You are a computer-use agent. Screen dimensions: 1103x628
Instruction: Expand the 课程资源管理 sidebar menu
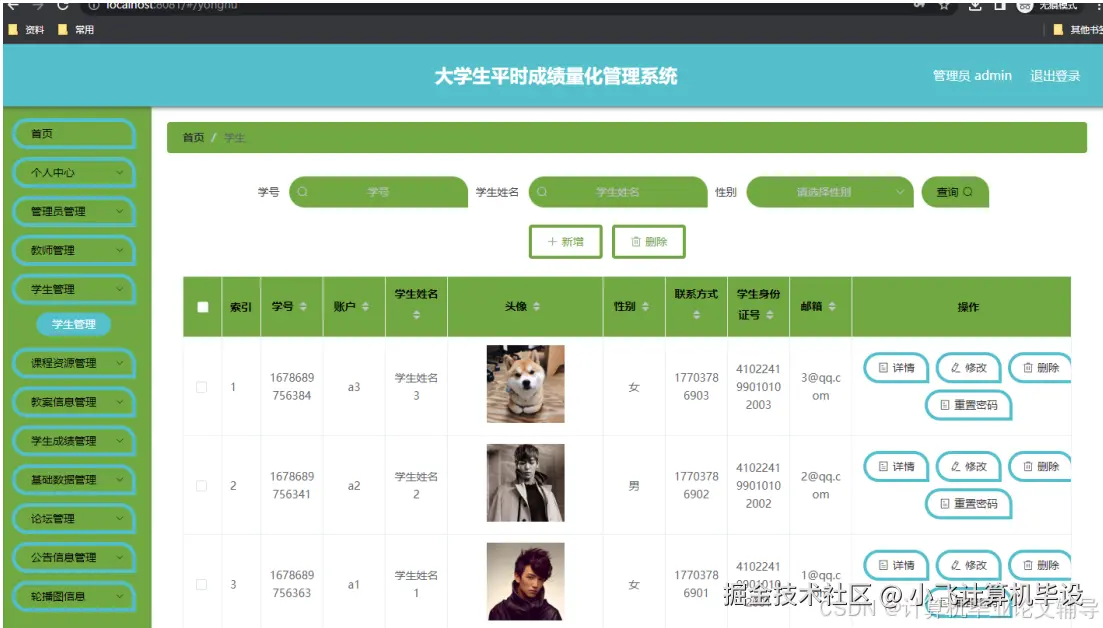(74, 363)
